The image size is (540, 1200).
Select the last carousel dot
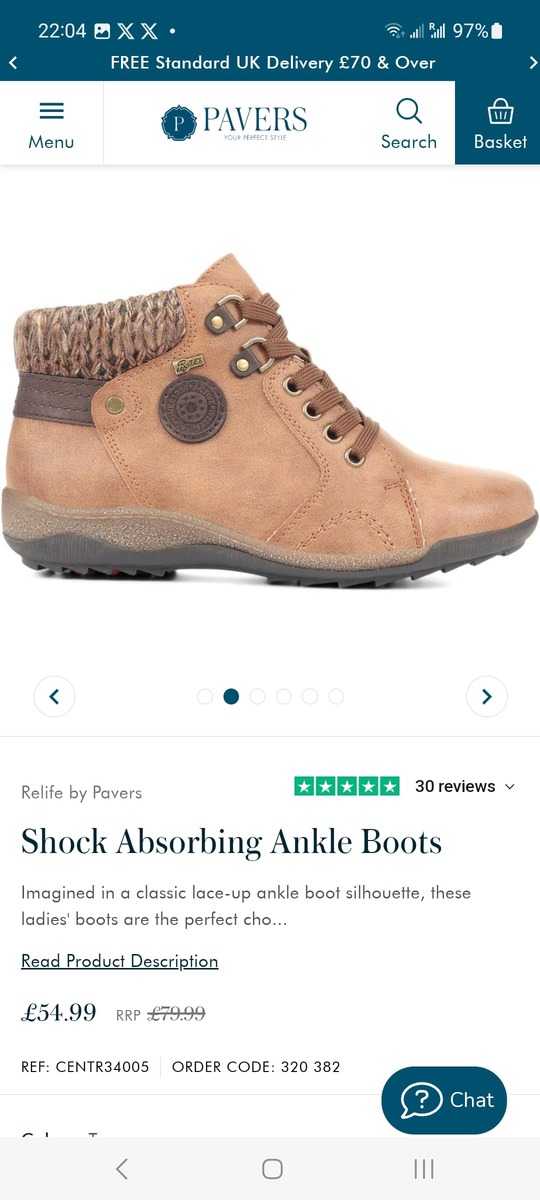pyautogui.click(x=336, y=696)
